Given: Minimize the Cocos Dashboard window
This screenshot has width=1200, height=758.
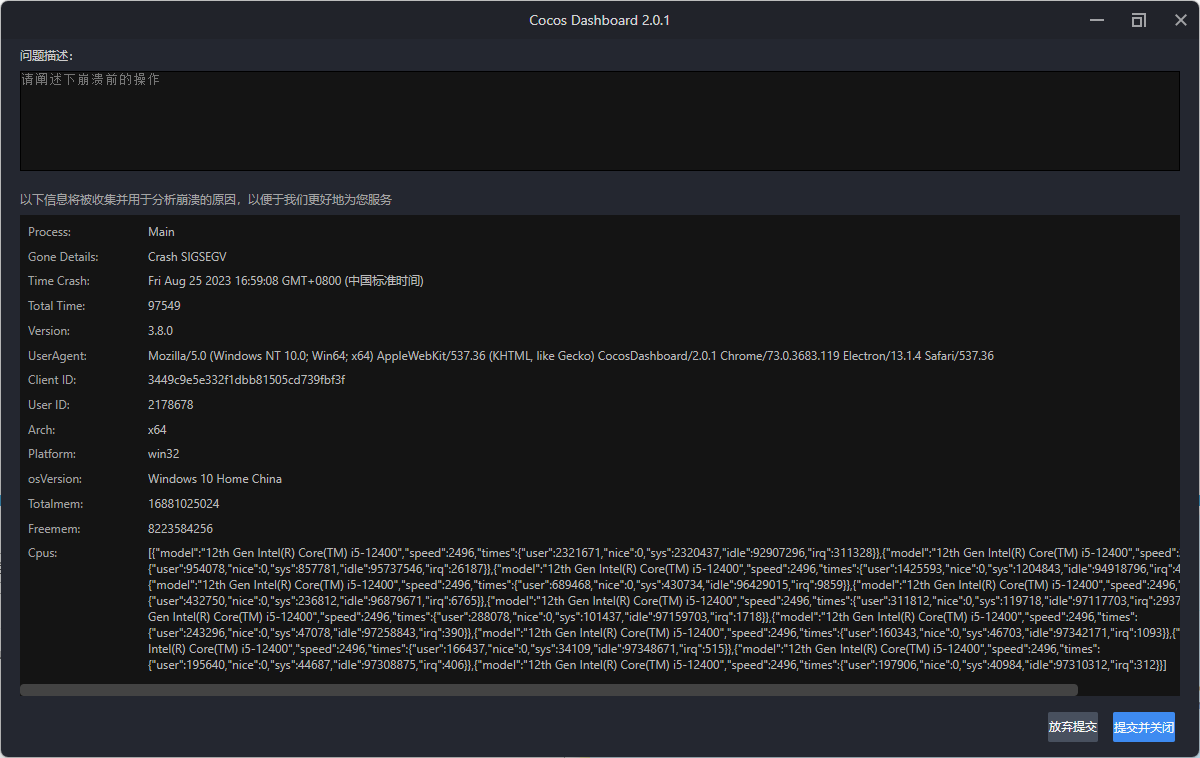Looking at the screenshot, I should [1098, 20].
